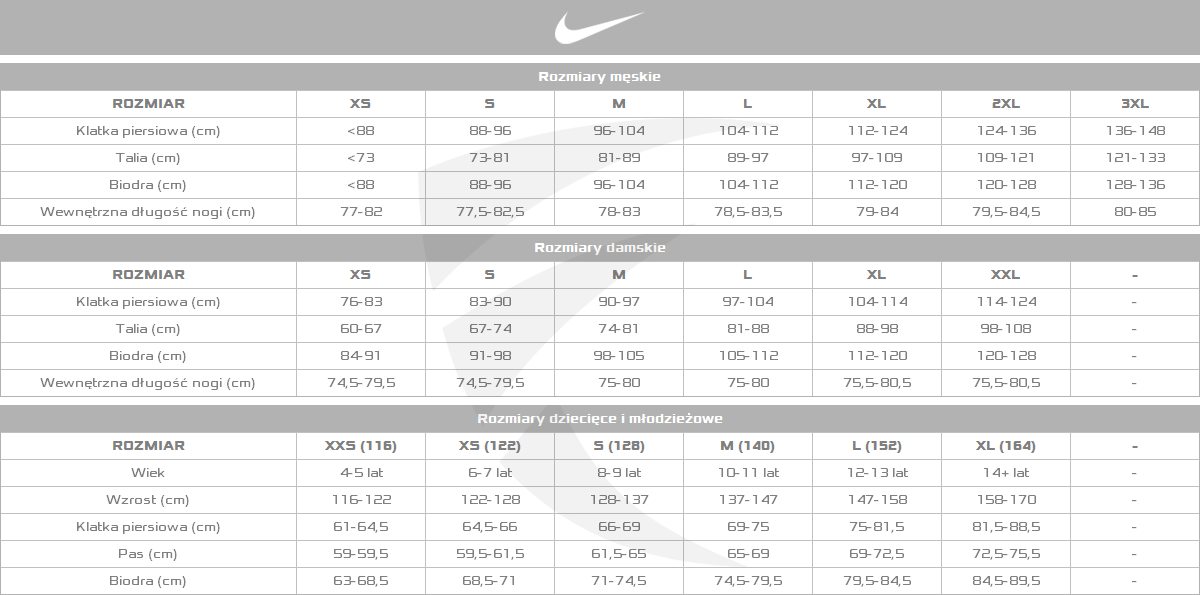Select the 4-5 lat age cell

[x=361, y=473]
